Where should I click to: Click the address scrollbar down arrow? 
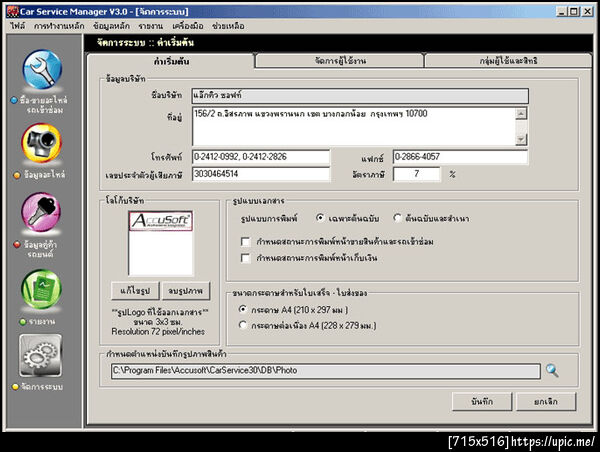(521, 139)
